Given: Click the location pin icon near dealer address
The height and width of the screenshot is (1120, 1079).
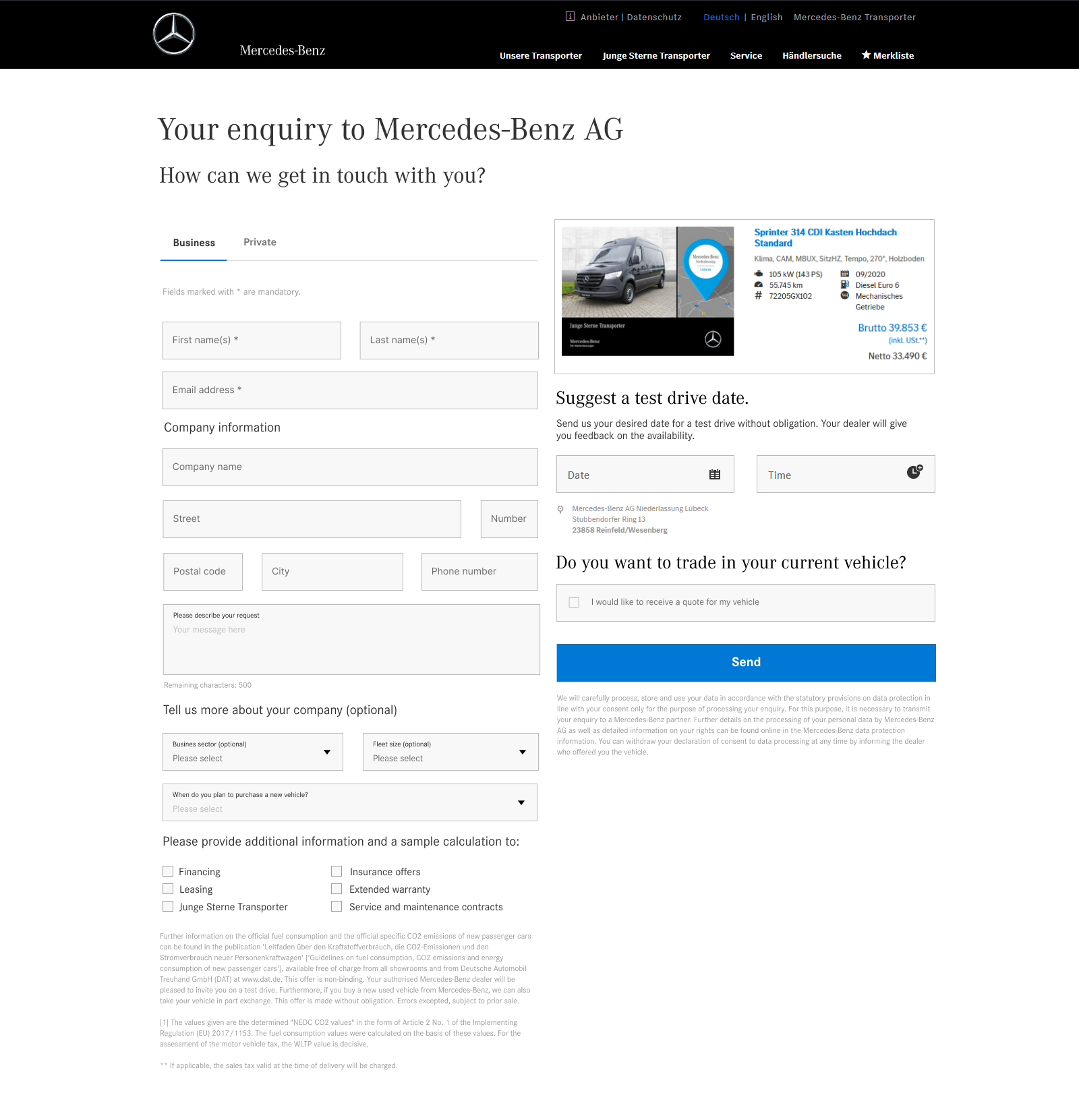Looking at the screenshot, I should tap(560, 509).
